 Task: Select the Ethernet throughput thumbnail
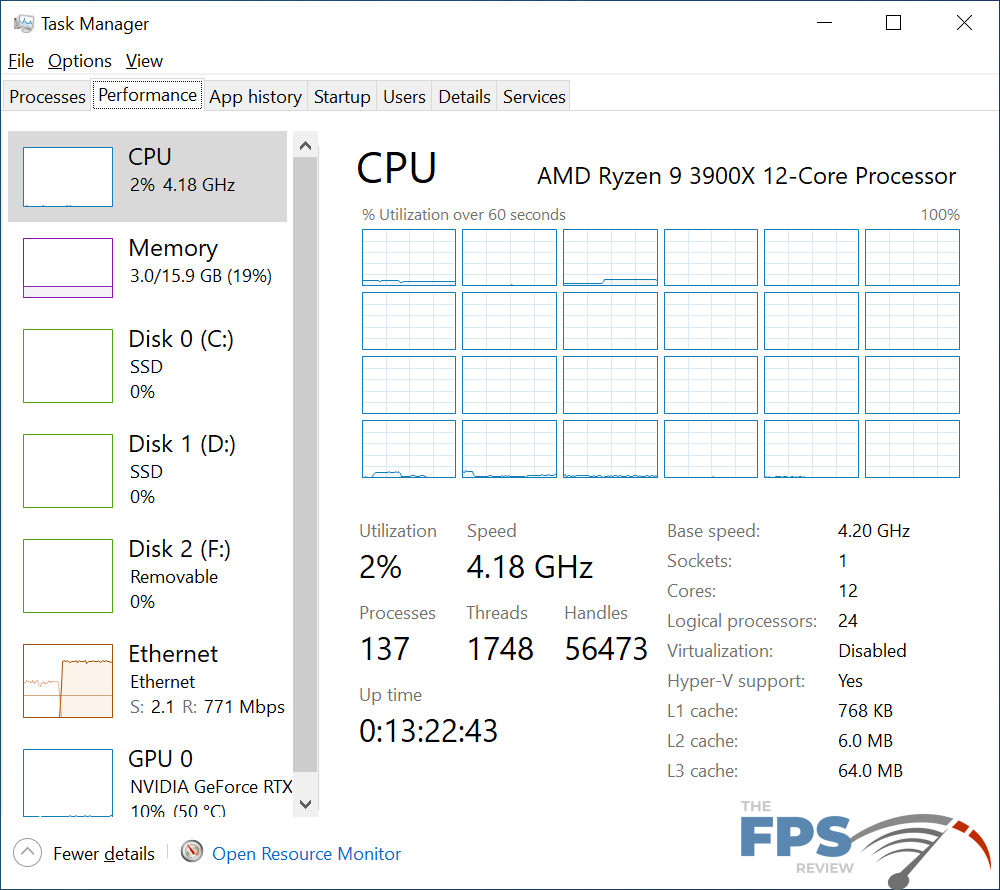click(x=68, y=681)
